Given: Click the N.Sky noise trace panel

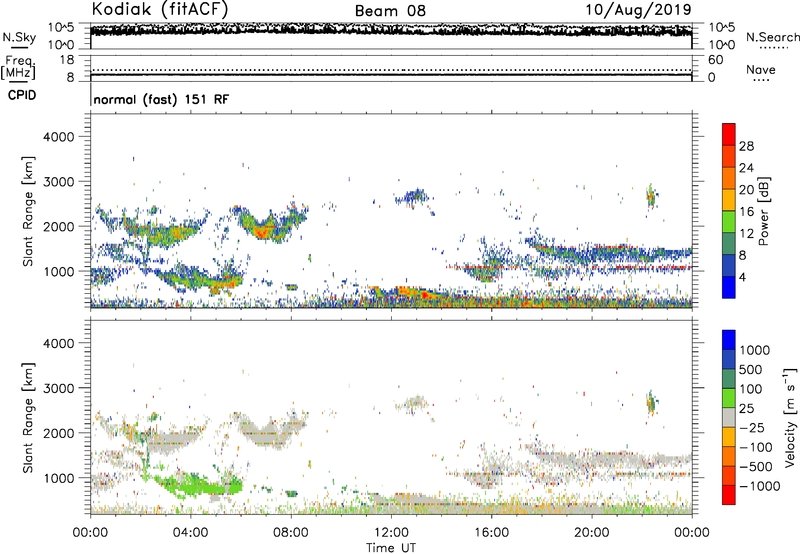Looking at the screenshot, I should click(391, 36).
